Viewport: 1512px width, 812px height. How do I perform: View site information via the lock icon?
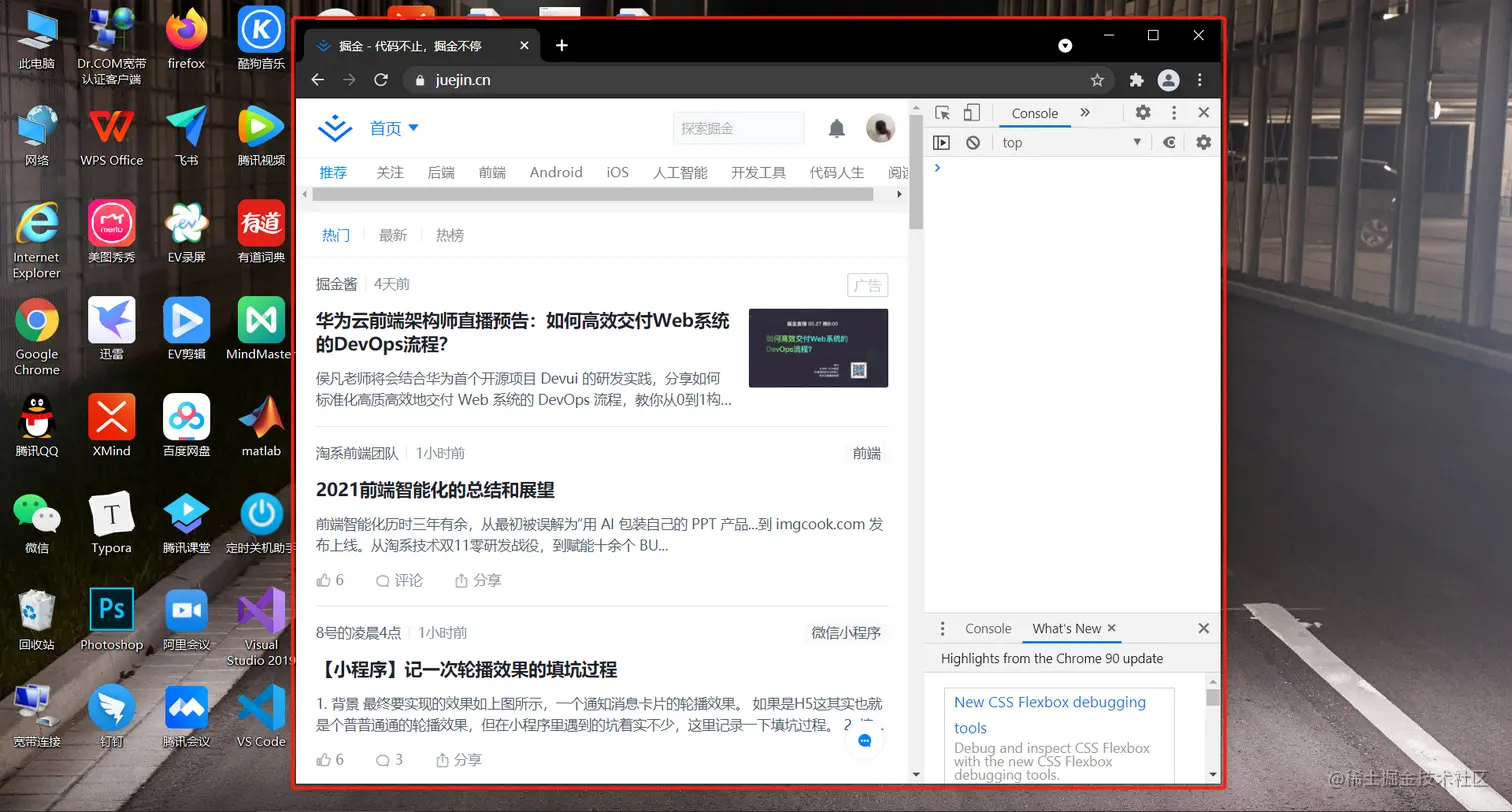point(420,80)
